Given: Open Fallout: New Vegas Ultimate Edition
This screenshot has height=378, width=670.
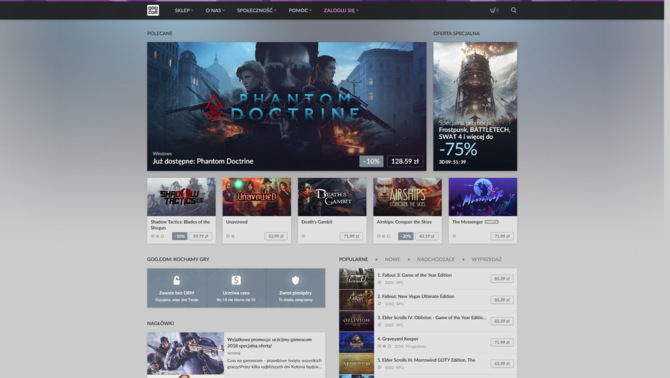Looking at the screenshot, I should click(428, 300).
